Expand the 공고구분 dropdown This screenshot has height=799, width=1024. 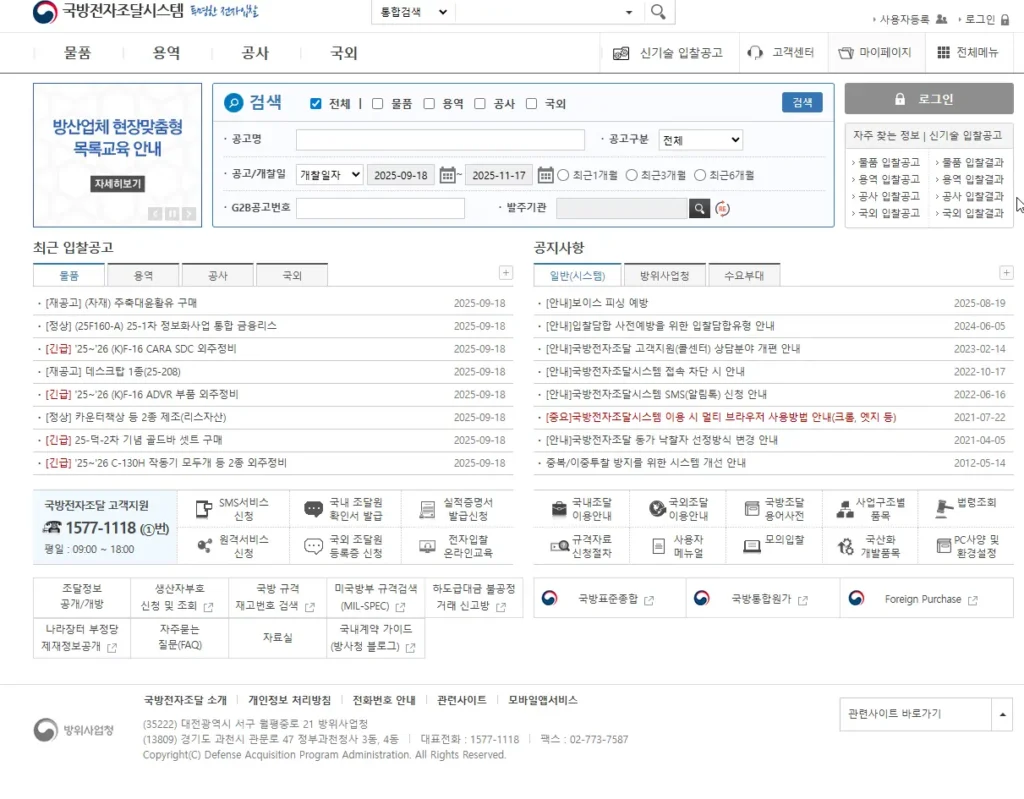coord(700,139)
